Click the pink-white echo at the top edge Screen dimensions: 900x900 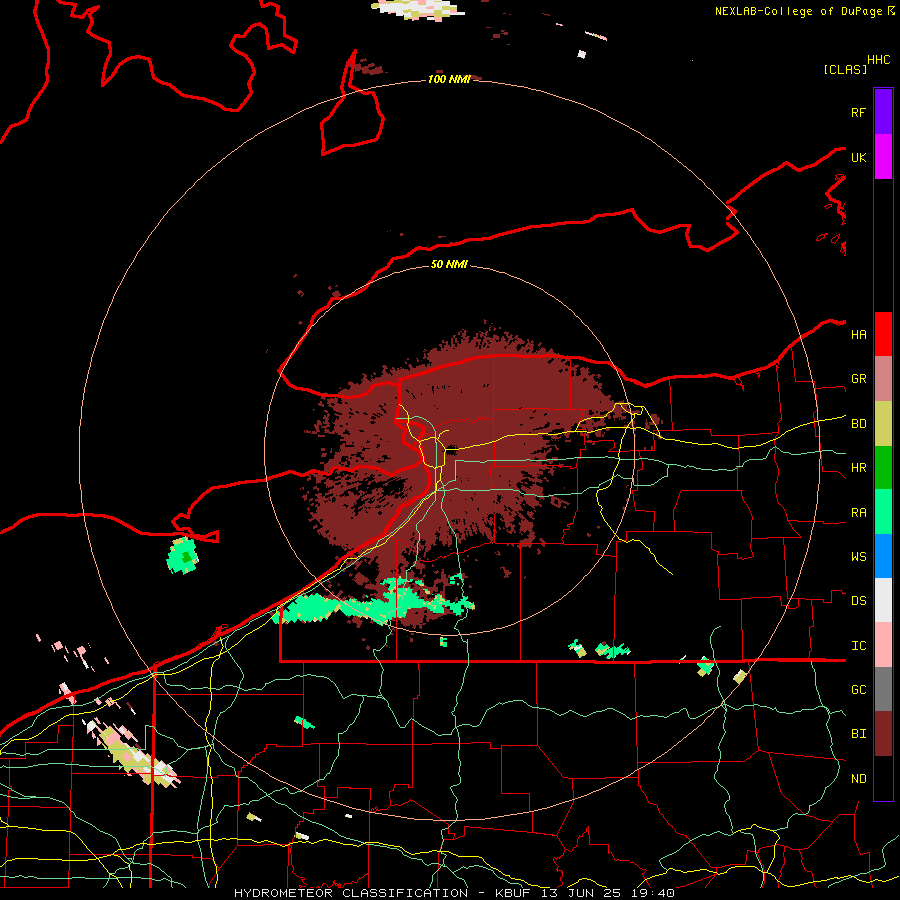[x=418, y=9]
